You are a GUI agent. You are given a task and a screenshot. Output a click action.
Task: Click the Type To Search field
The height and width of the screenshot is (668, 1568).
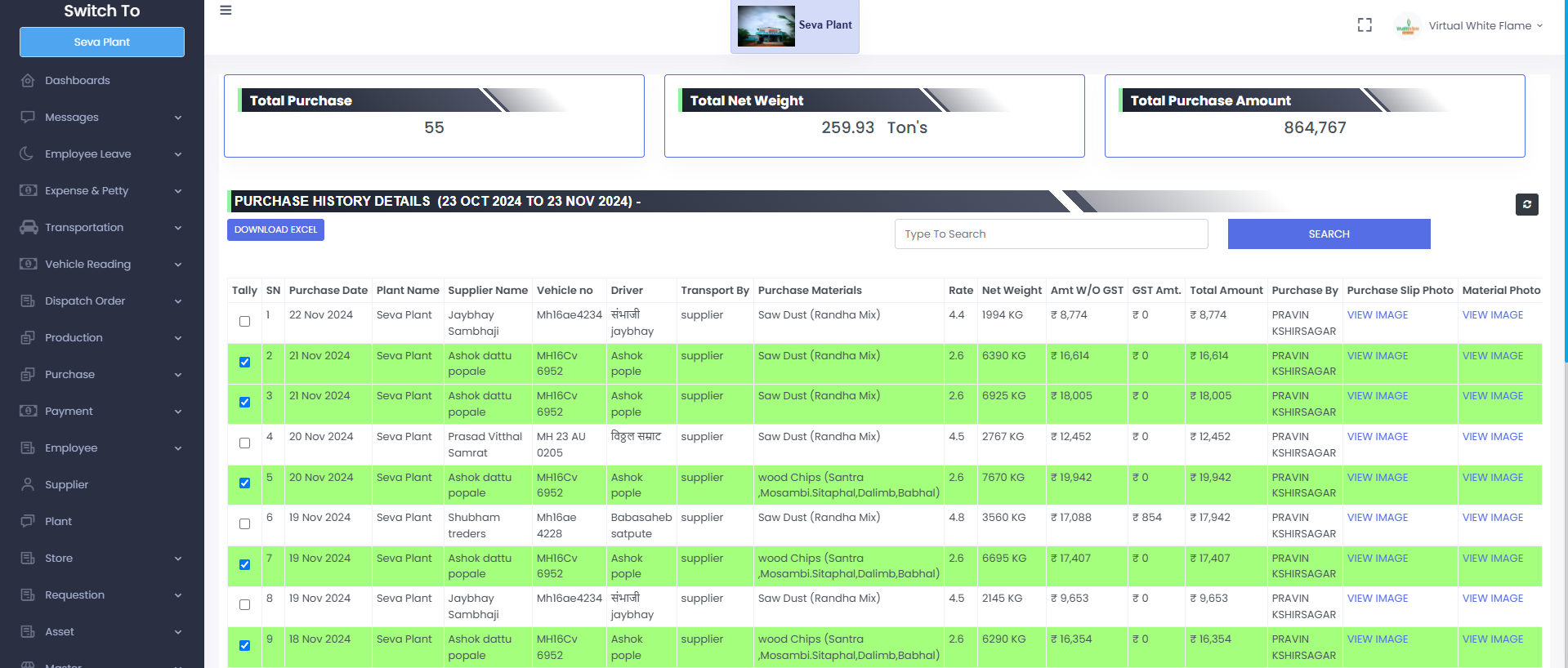pyautogui.click(x=1051, y=234)
